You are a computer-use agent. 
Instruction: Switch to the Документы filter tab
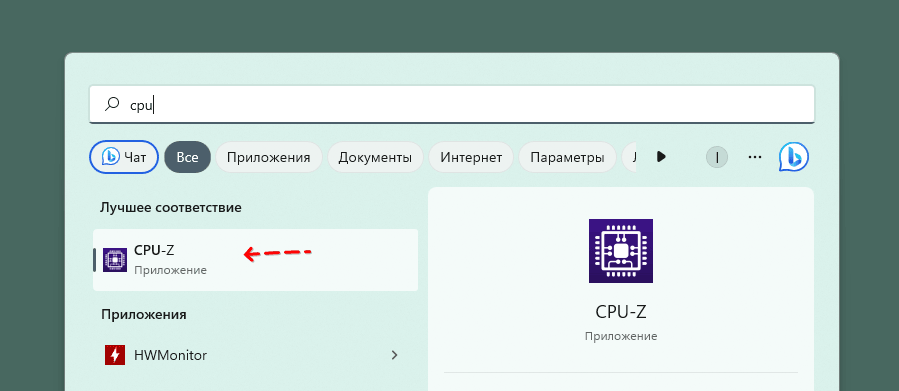[x=375, y=157]
